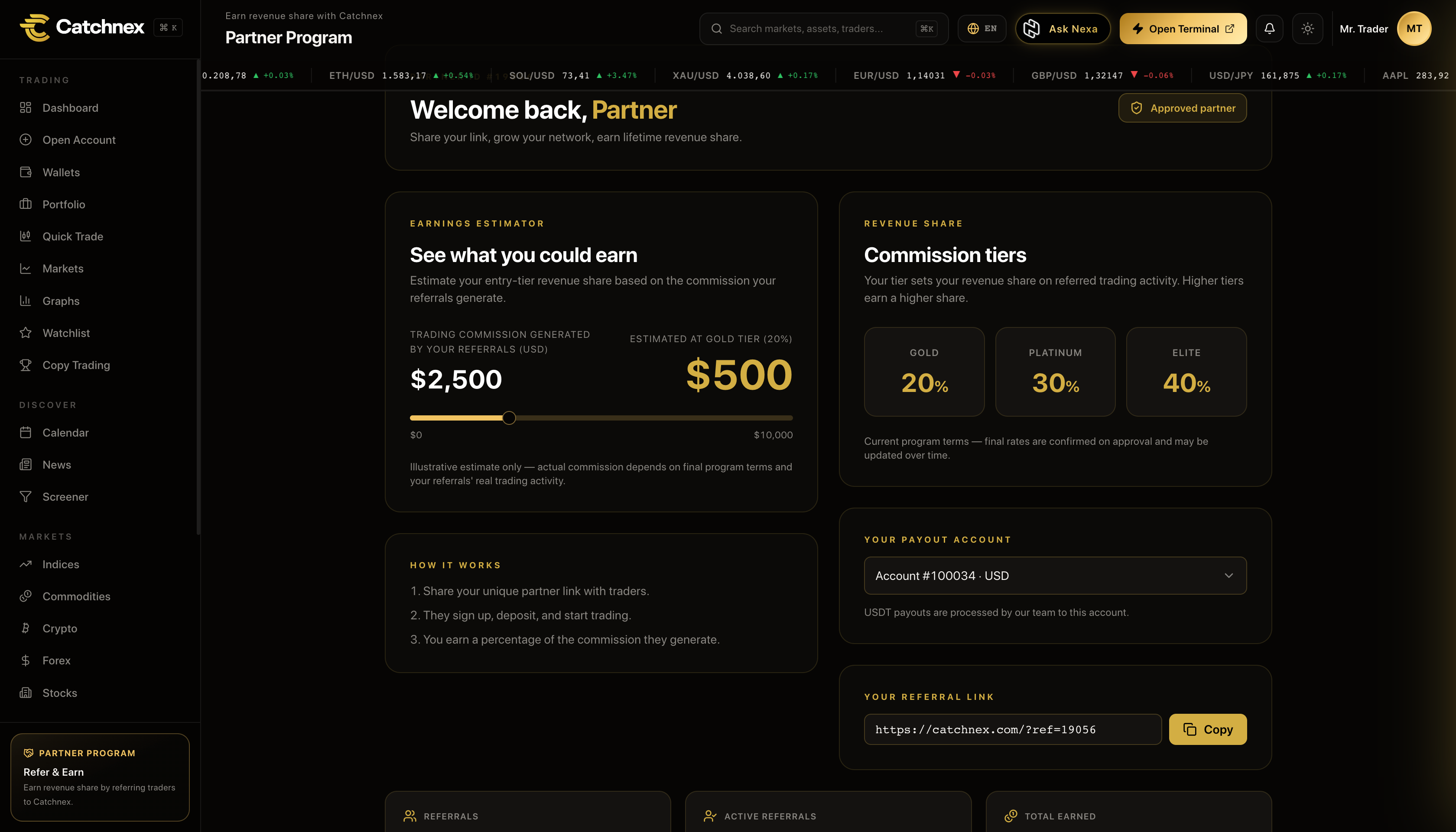
Task: Click the Screener funnel icon
Action: click(26, 497)
